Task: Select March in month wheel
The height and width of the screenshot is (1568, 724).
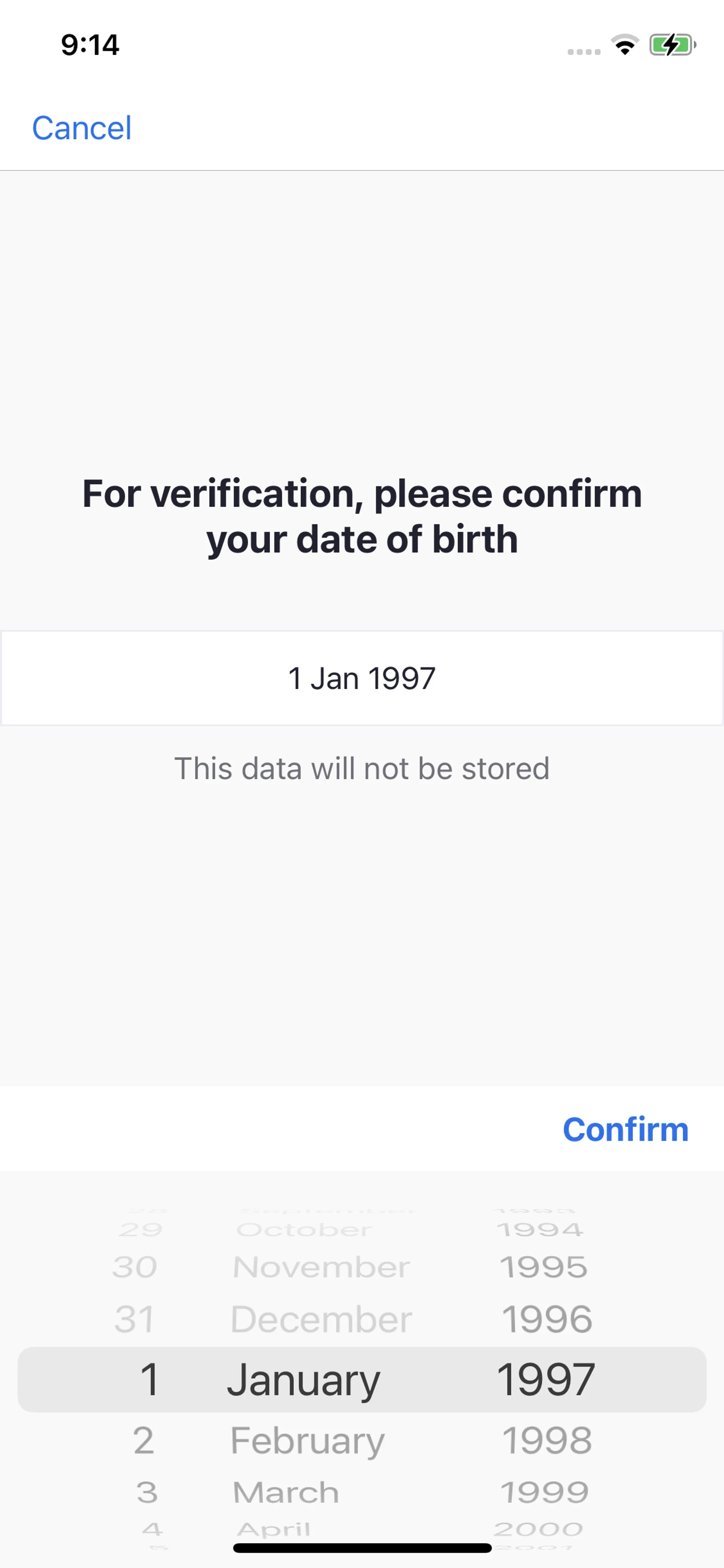Action: [285, 1493]
